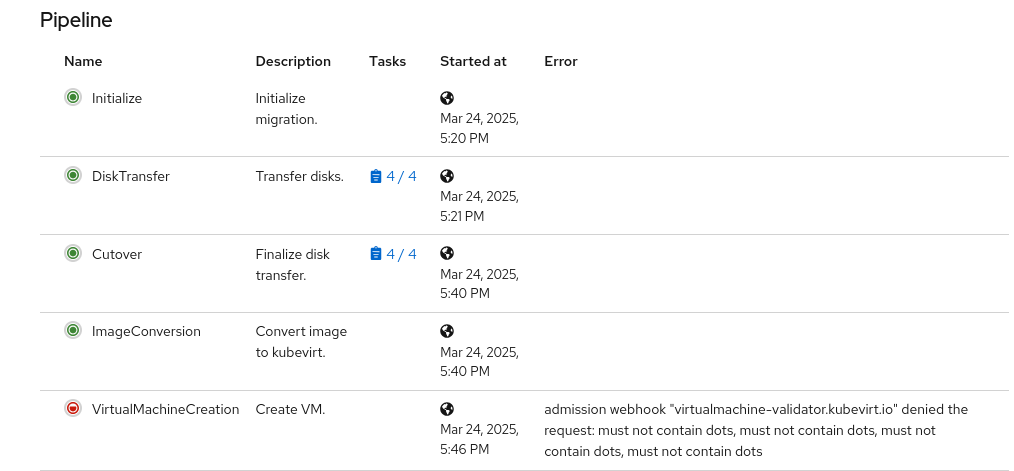Click the ImageConversion green status icon
This screenshot has width=1014, height=471.
click(x=73, y=331)
